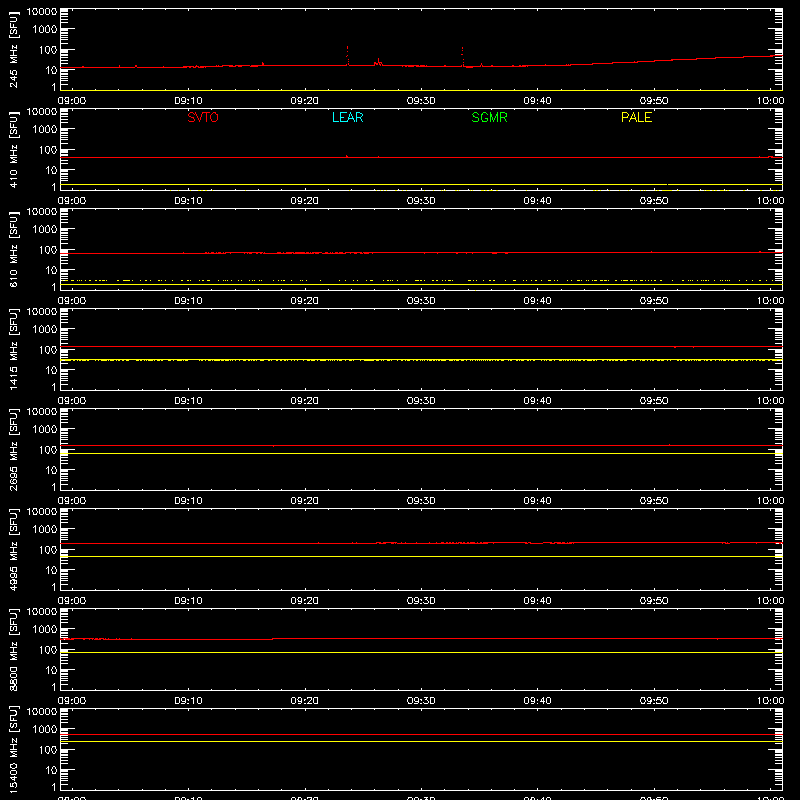This screenshot has width=800, height=800.
Task: Select the 245 MHz [SFU] axis title
Action: click(x=13, y=49)
